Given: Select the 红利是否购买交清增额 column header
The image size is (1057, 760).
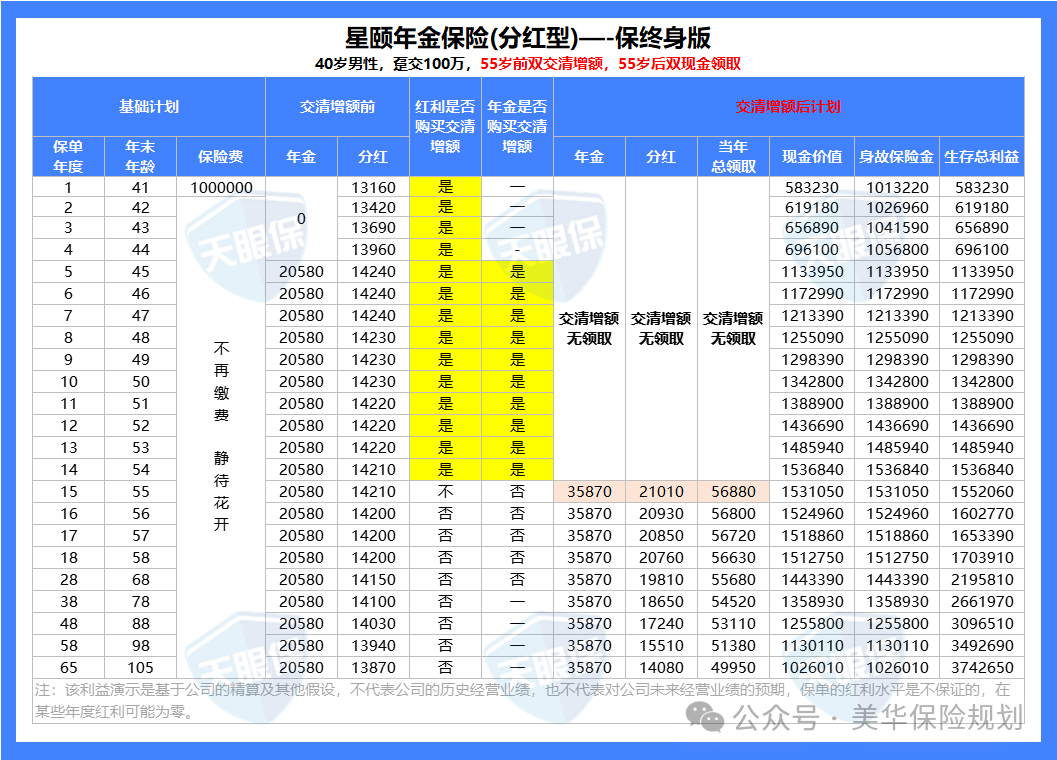Looking at the screenshot, I should pyautogui.click(x=445, y=126).
